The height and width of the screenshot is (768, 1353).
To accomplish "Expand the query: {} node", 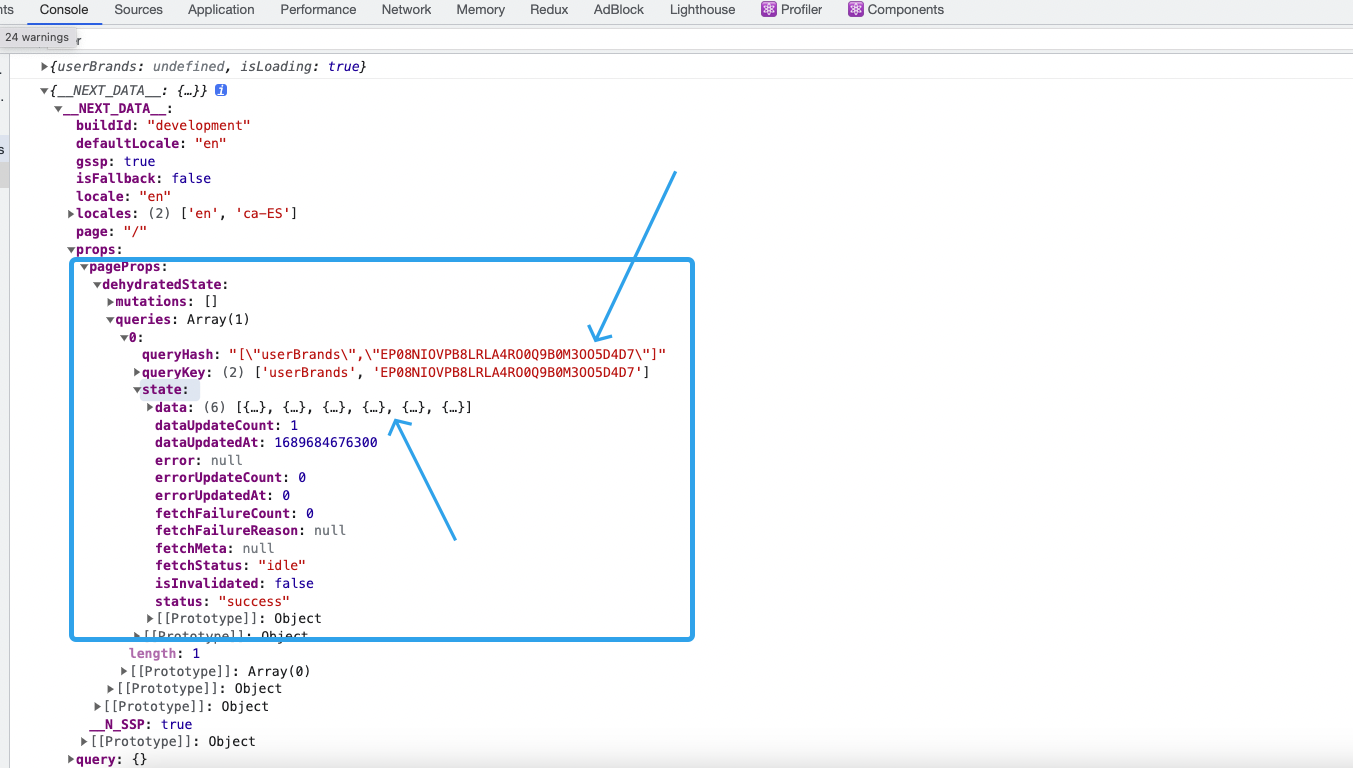I will pyautogui.click(x=71, y=759).
